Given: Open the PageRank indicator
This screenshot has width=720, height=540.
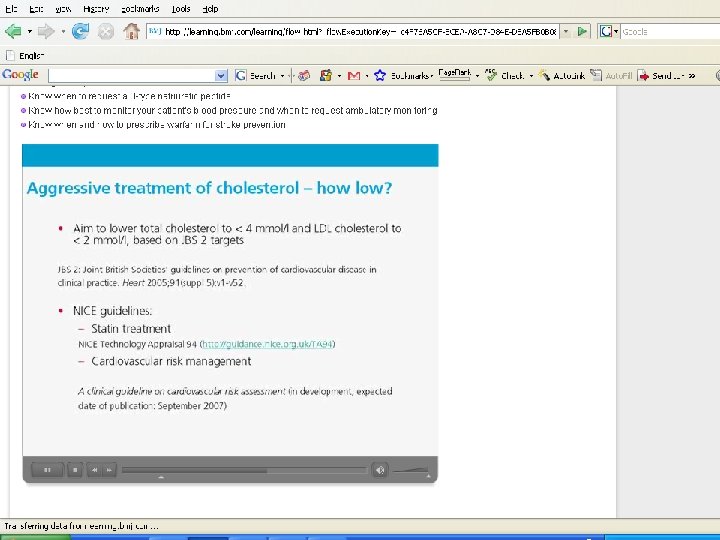Looking at the screenshot, I should click(455, 75).
